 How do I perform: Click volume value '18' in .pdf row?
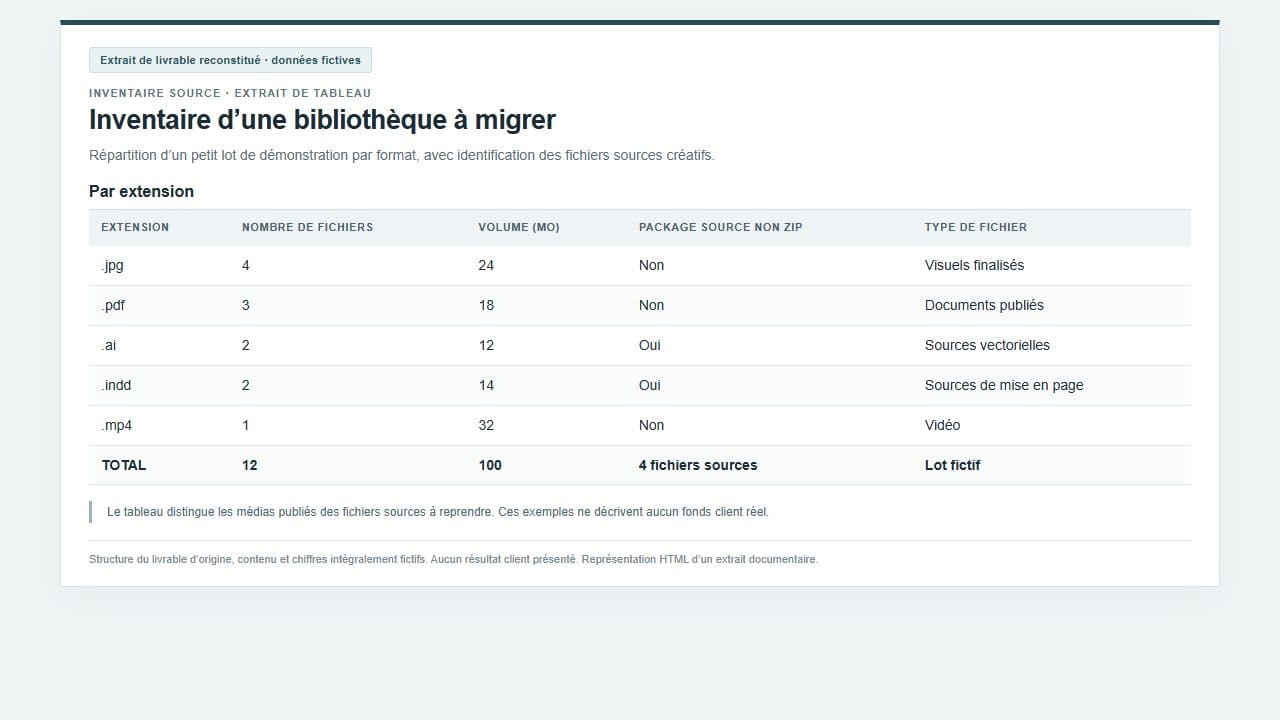(x=486, y=305)
